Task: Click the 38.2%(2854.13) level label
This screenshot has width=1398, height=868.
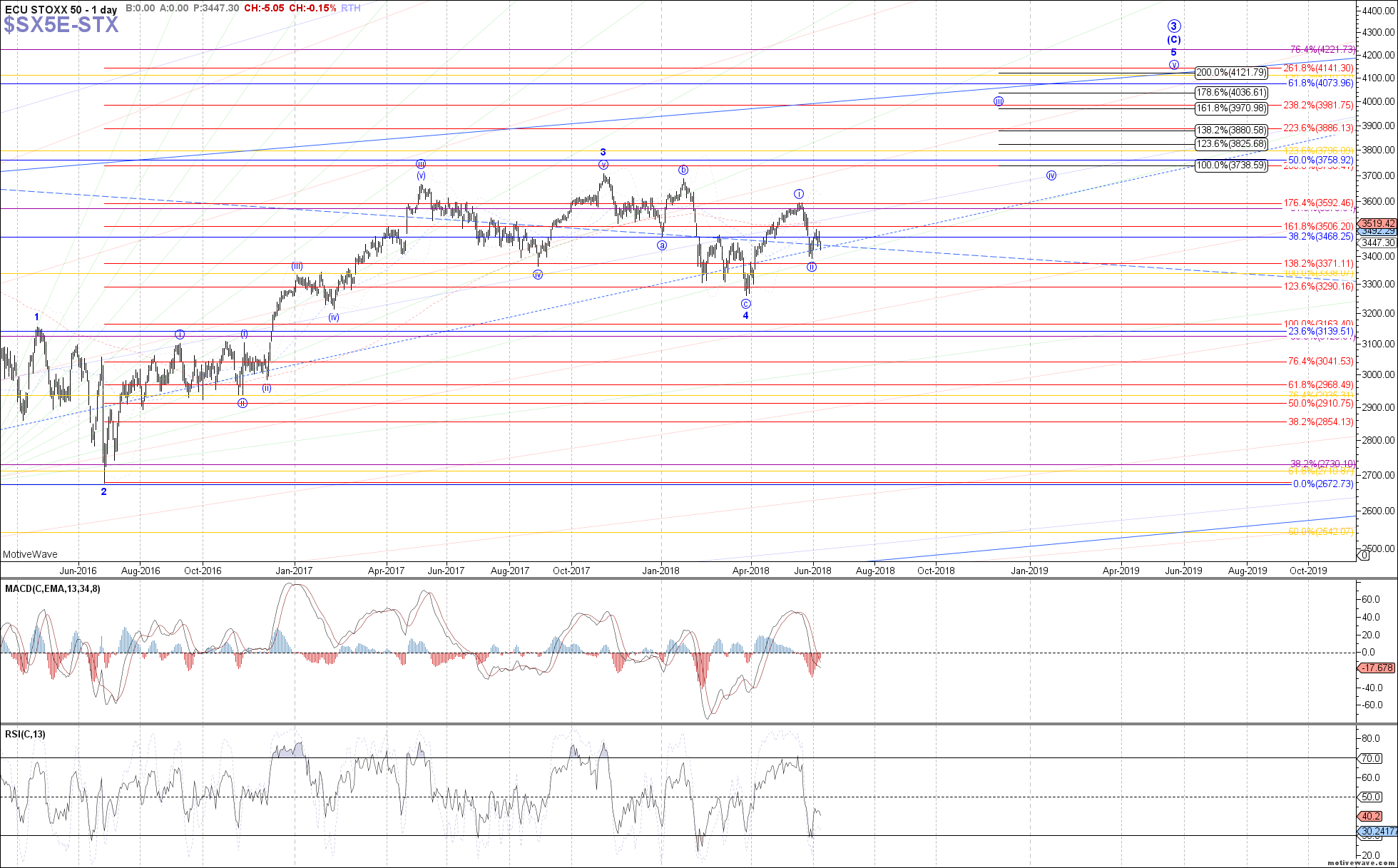Action: pos(1320,422)
